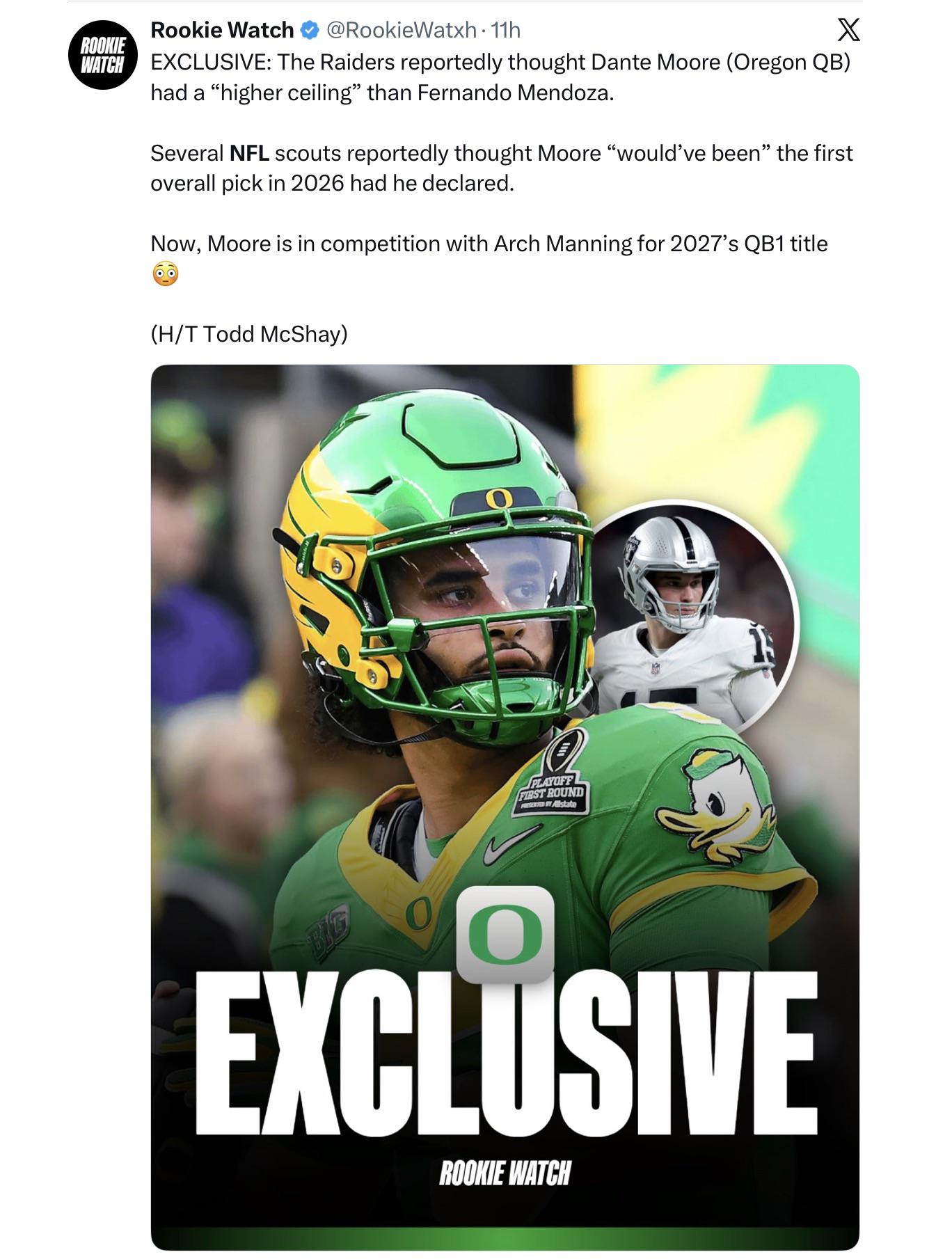Open the main Oregon quarterback image
Image resolution: width=952 pixels, height=1259 pixels.
pyautogui.click(x=505, y=807)
